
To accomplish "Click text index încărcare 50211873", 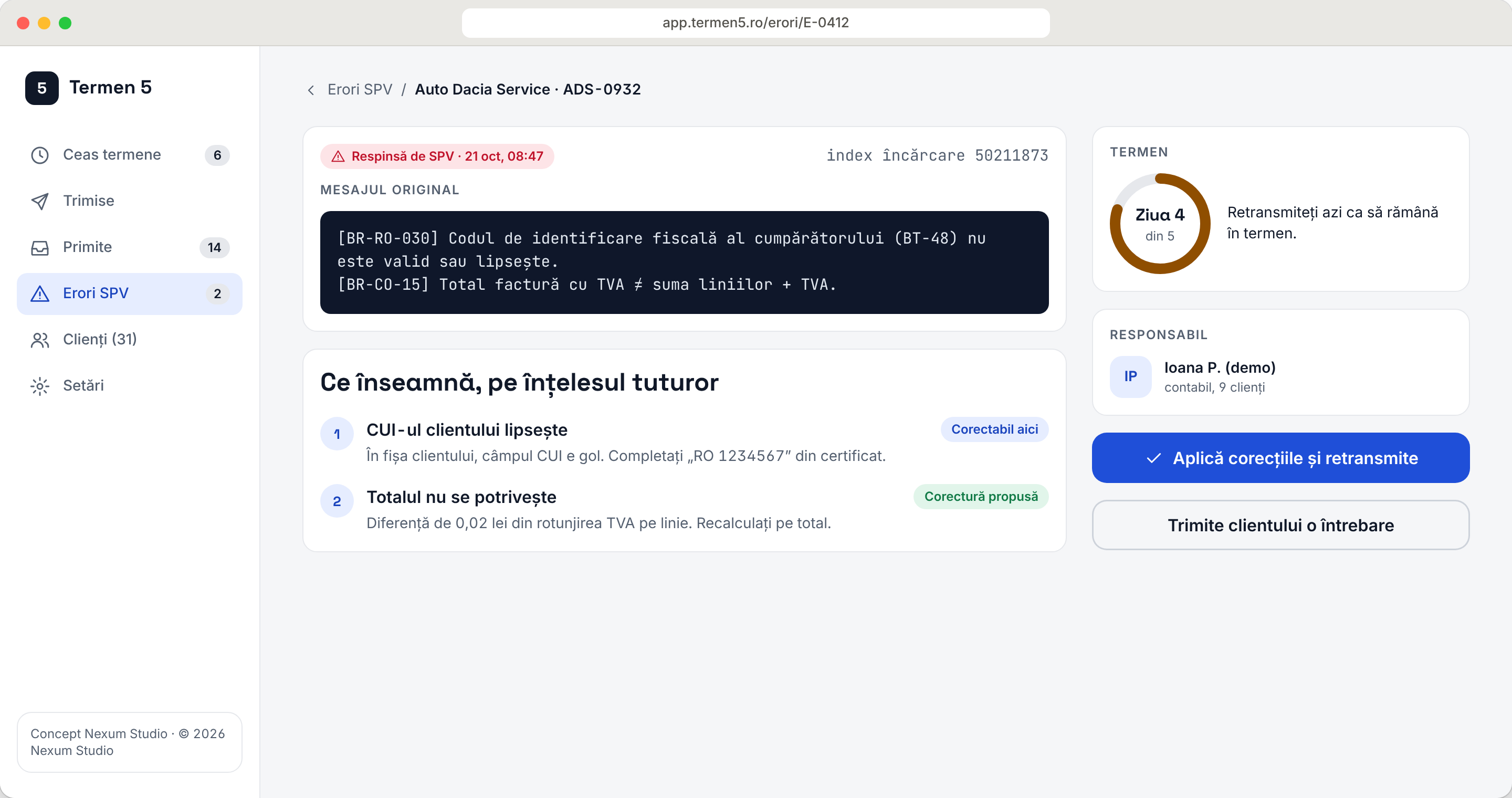I will click(937, 155).
